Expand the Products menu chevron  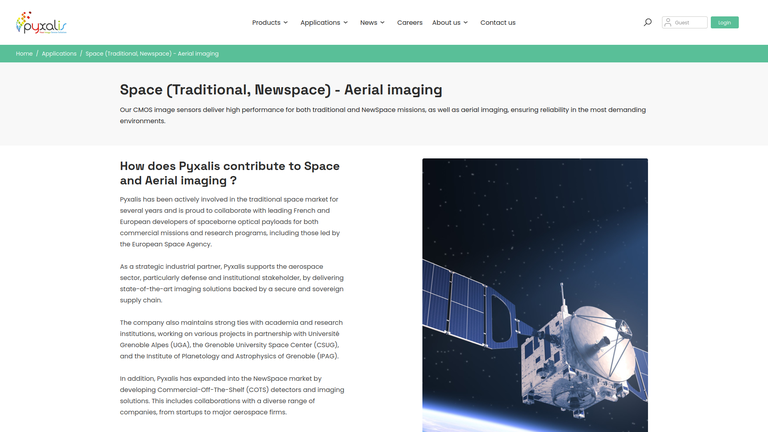click(x=286, y=23)
